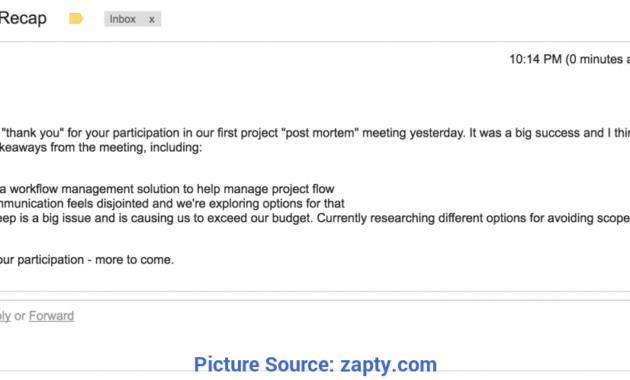Click inside the reply box near 'or'
This screenshot has width=630, height=380.
(x=20, y=316)
